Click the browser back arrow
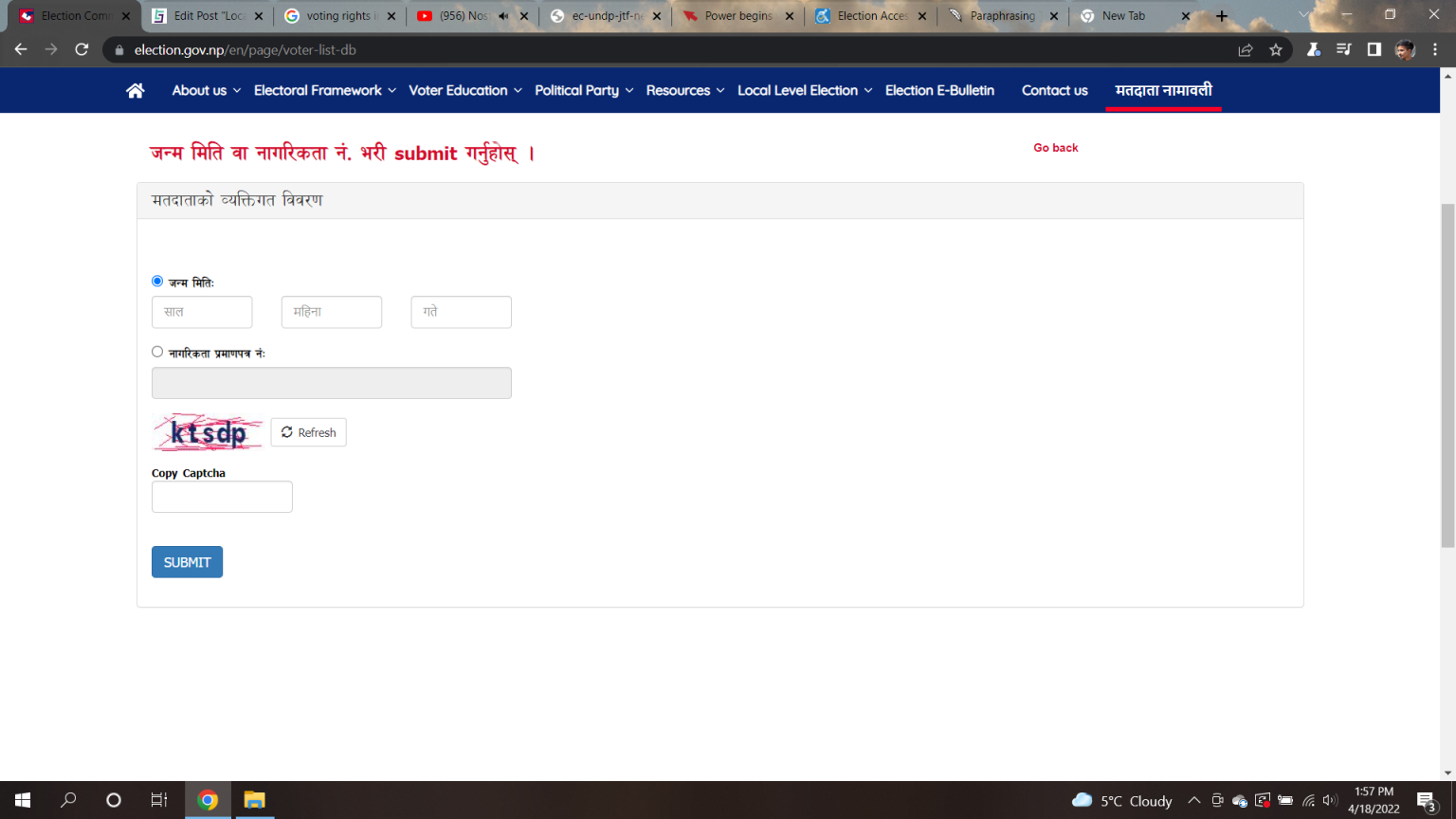This screenshot has width=1456, height=819. (x=20, y=50)
